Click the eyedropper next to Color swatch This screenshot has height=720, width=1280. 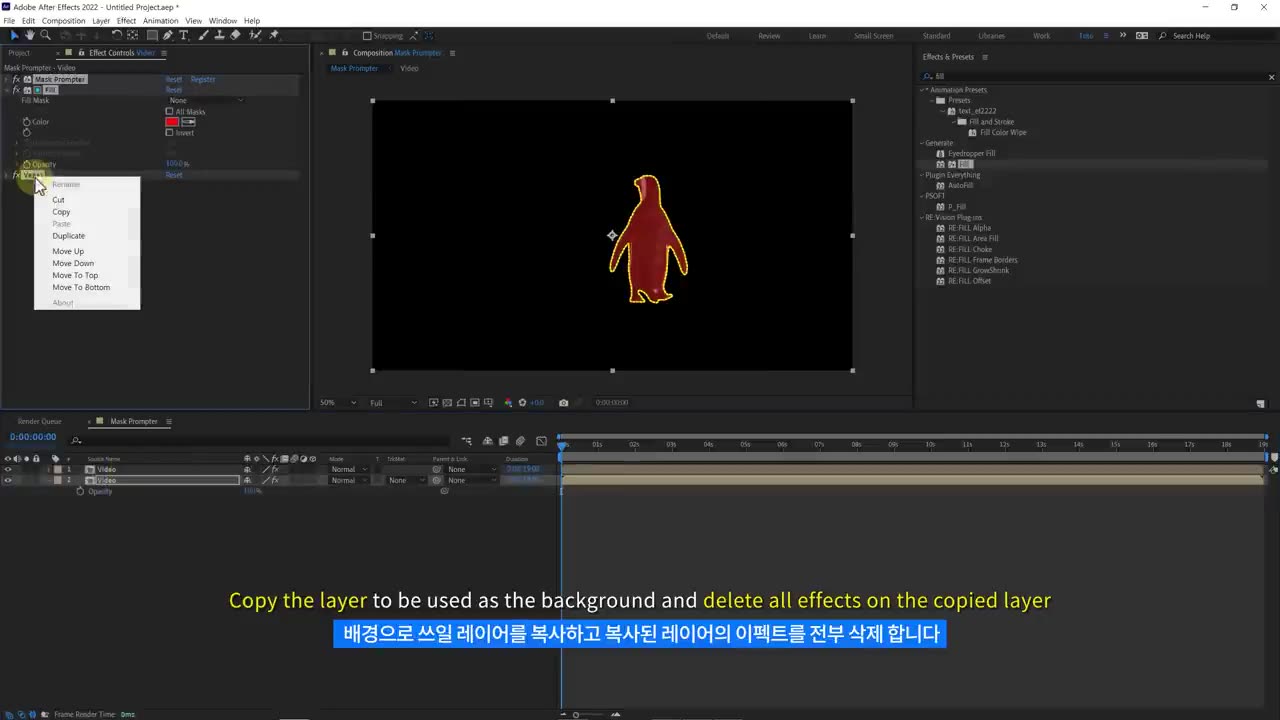coord(188,122)
